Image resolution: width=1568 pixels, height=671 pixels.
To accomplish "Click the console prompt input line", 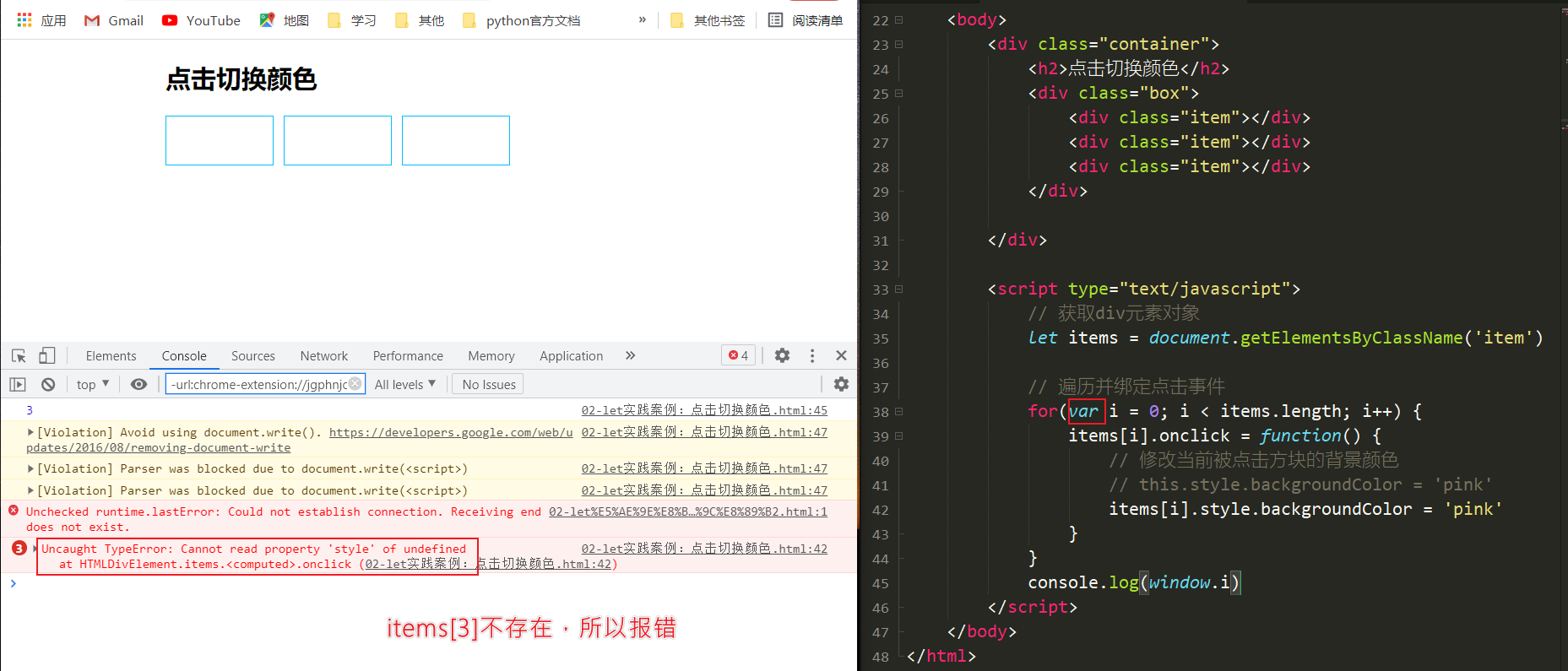I will tap(431, 583).
